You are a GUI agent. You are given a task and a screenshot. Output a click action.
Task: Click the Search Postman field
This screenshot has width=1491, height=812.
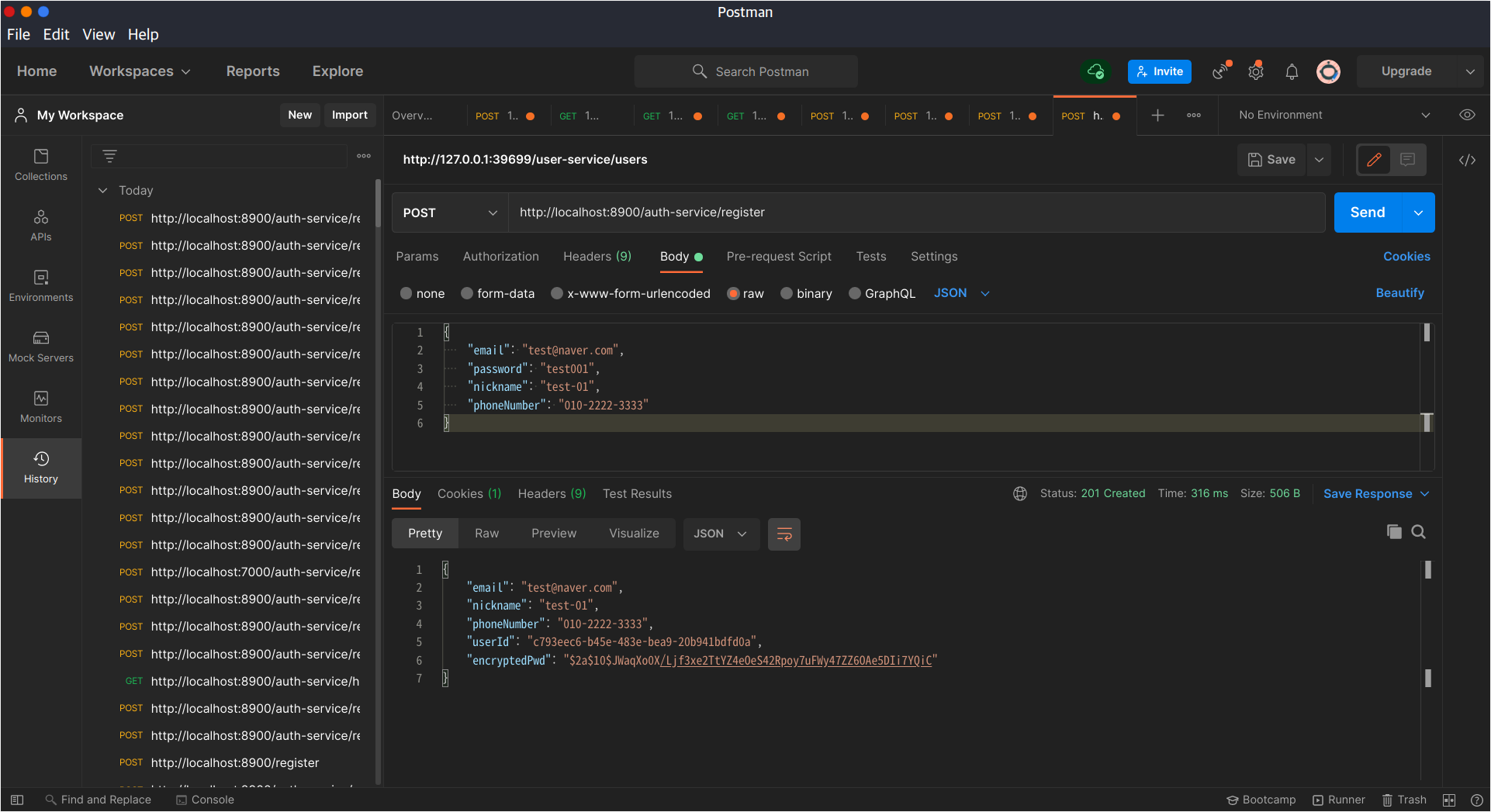(746, 71)
